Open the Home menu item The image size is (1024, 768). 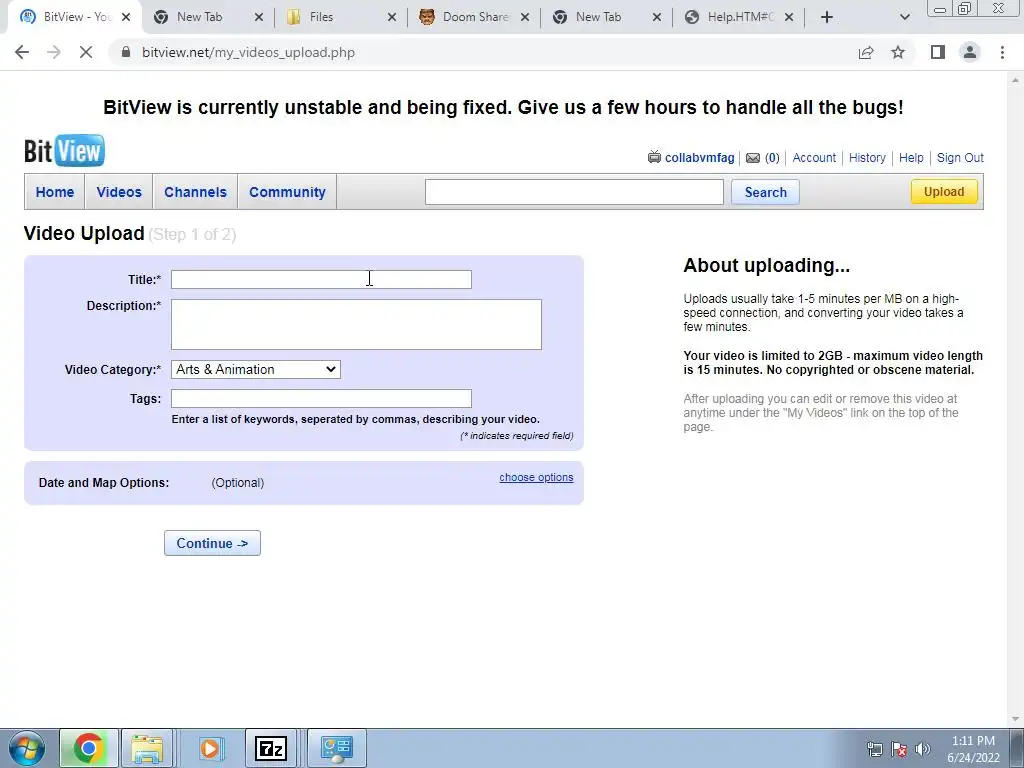click(x=55, y=192)
